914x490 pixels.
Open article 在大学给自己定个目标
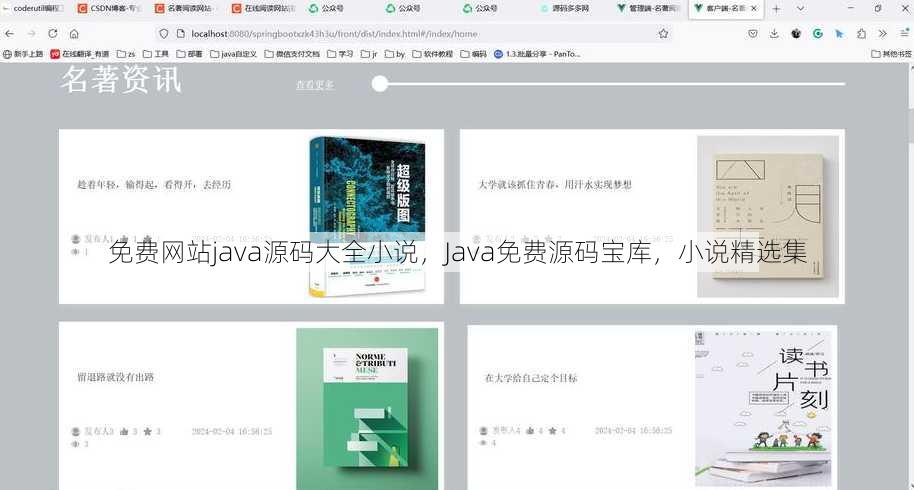[531, 378]
